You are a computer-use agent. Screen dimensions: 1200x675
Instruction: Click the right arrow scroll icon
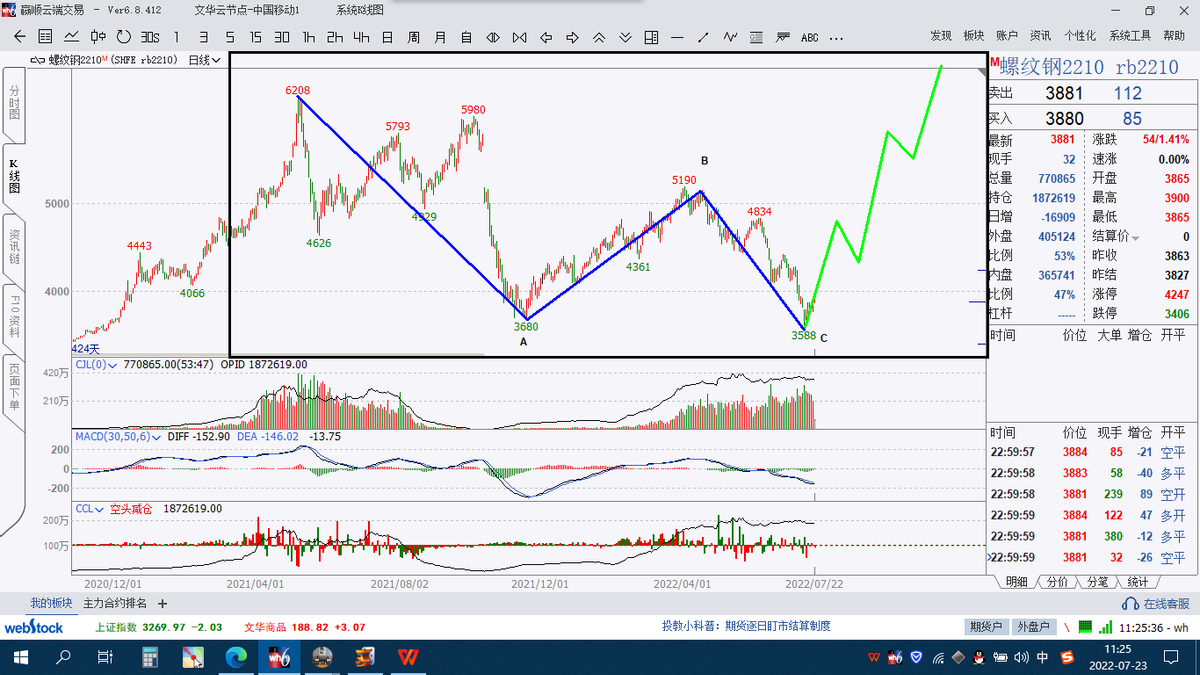click(572, 37)
